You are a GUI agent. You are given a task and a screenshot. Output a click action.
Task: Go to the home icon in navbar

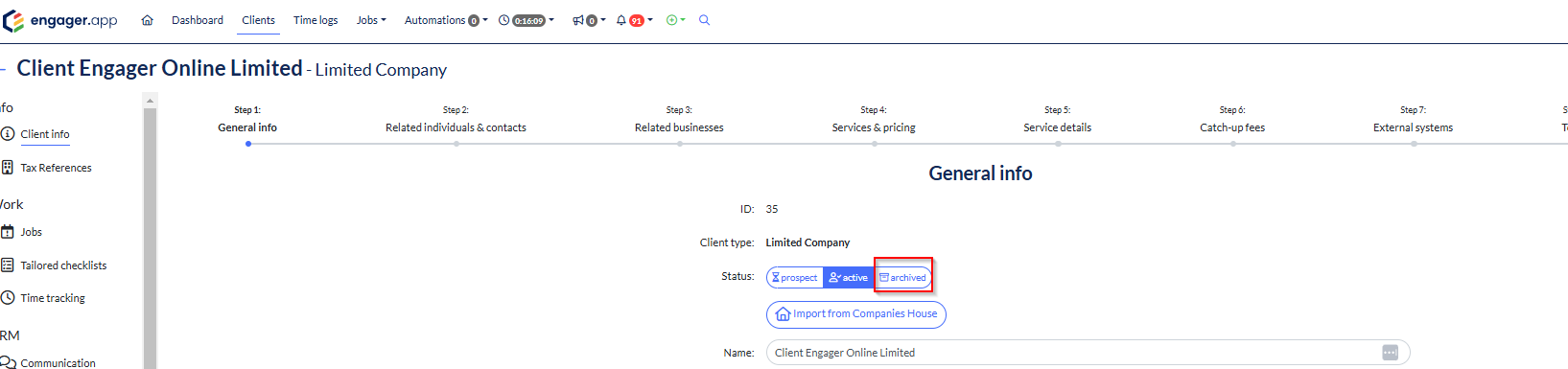[x=147, y=20]
